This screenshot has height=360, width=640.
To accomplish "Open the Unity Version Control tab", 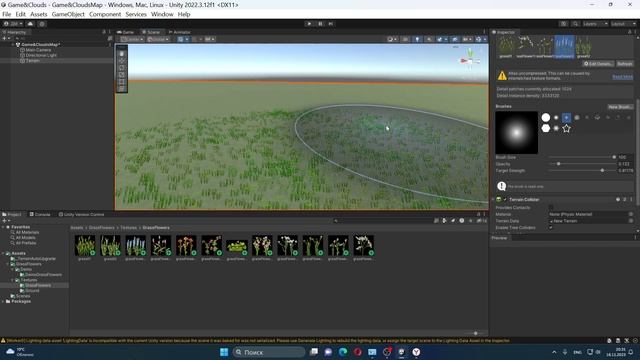I will [x=81, y=214].
